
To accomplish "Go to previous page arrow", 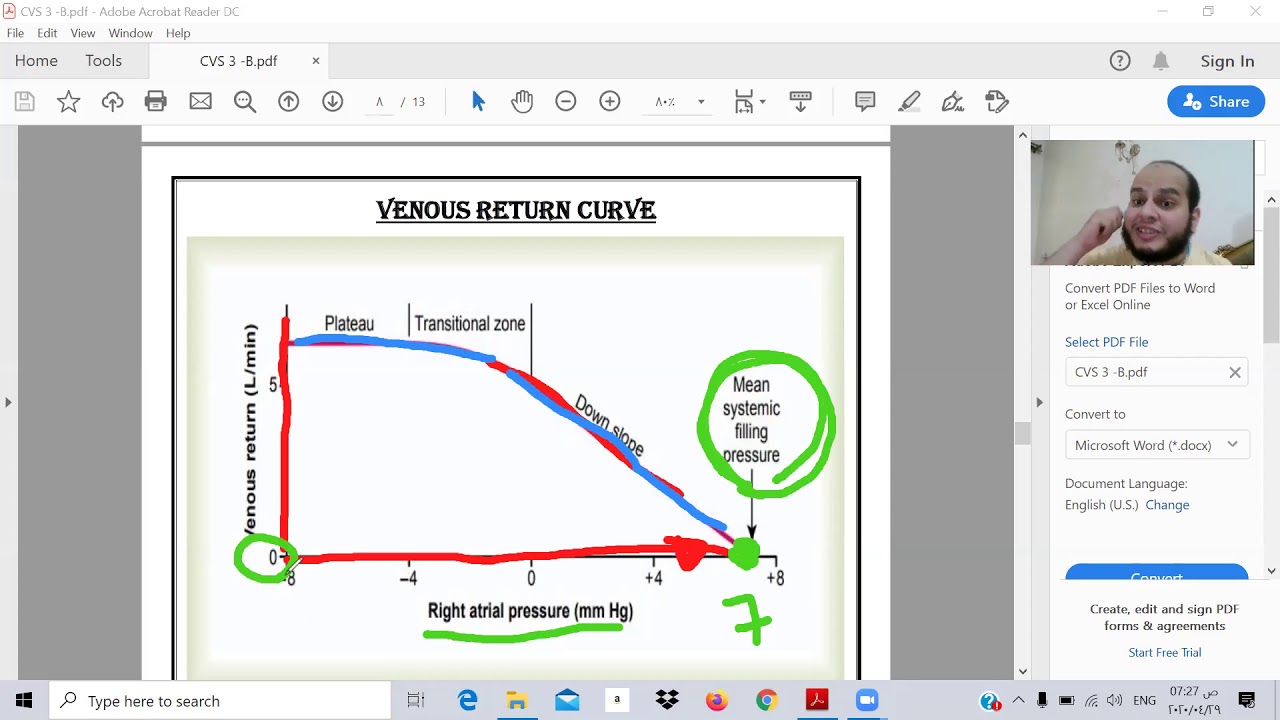I will tap(288, 101).
